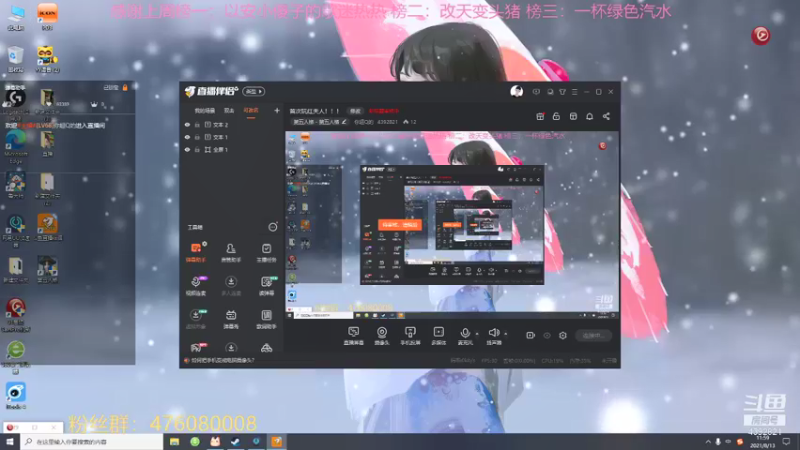Add a 摄像头 camera source
Viewport: 800px width, 450px height.
tap(382, 336)
